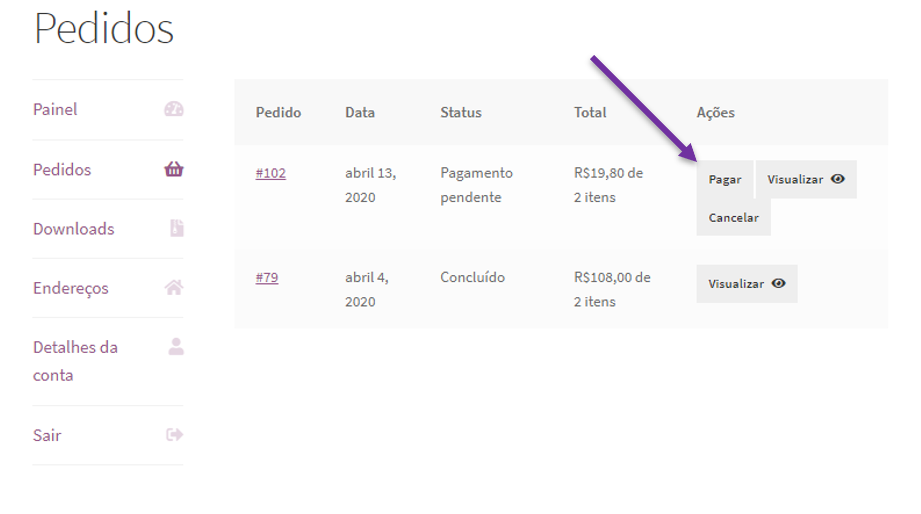Click the Pedidos shopping basket icon
Screen dimensions: 921x514
tap(174, 169)
